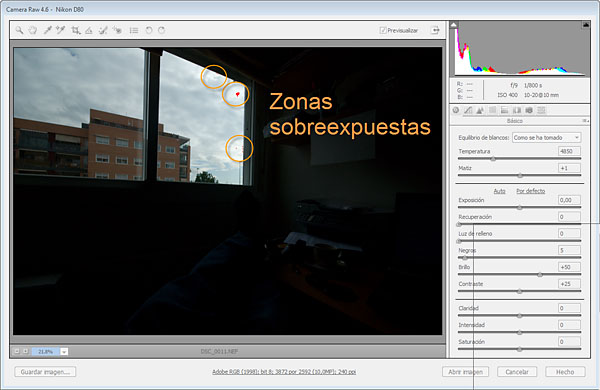Click the Negros slider handle
600x390 pixels.
[x=465, y=258]
